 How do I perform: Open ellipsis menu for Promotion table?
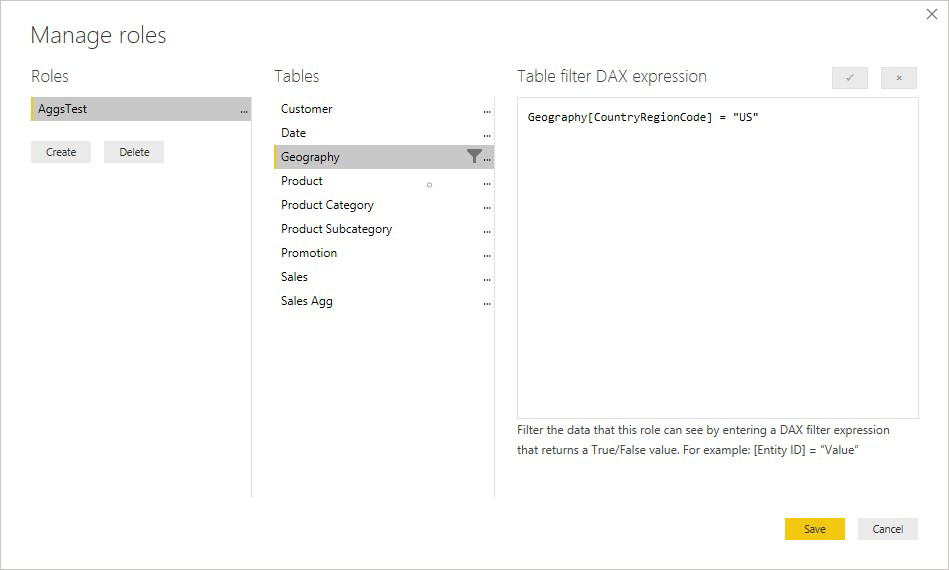click(487, 255)
